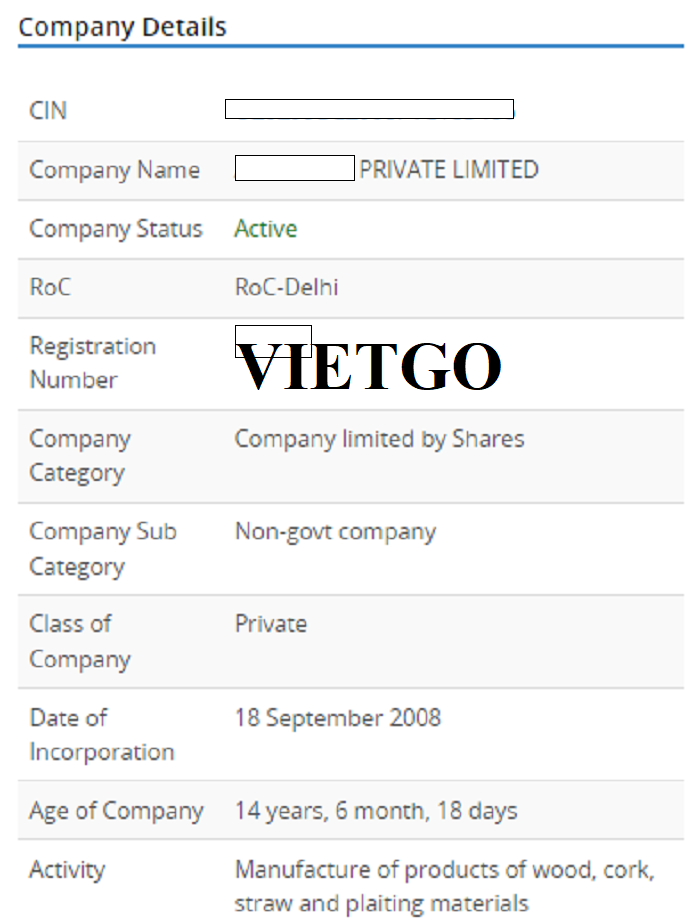Viewport: 700px width, 922px height.
Task: Select the Class of Company label
Action: coord(80,642)
